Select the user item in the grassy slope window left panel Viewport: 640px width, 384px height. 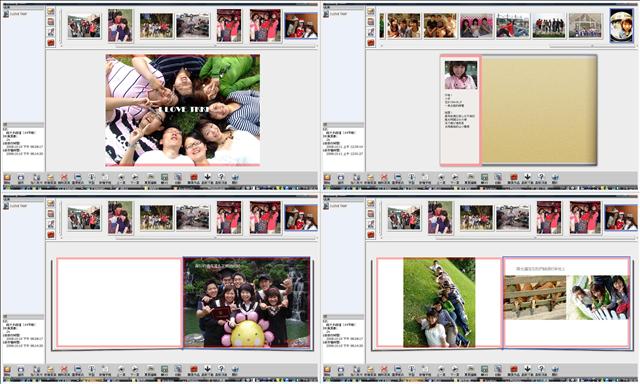335,206
